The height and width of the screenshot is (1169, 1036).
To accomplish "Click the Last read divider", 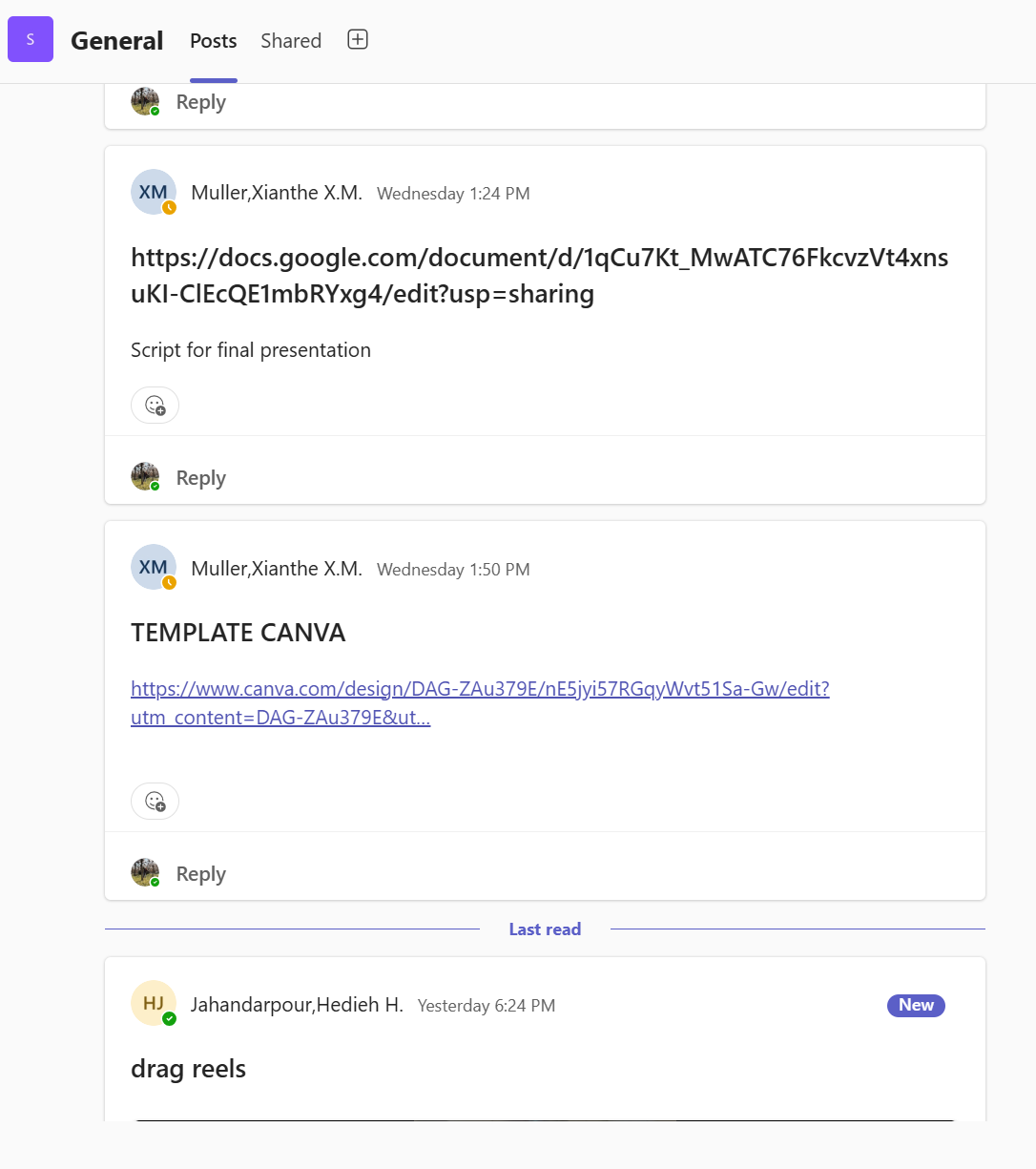I will coord(545,929).
